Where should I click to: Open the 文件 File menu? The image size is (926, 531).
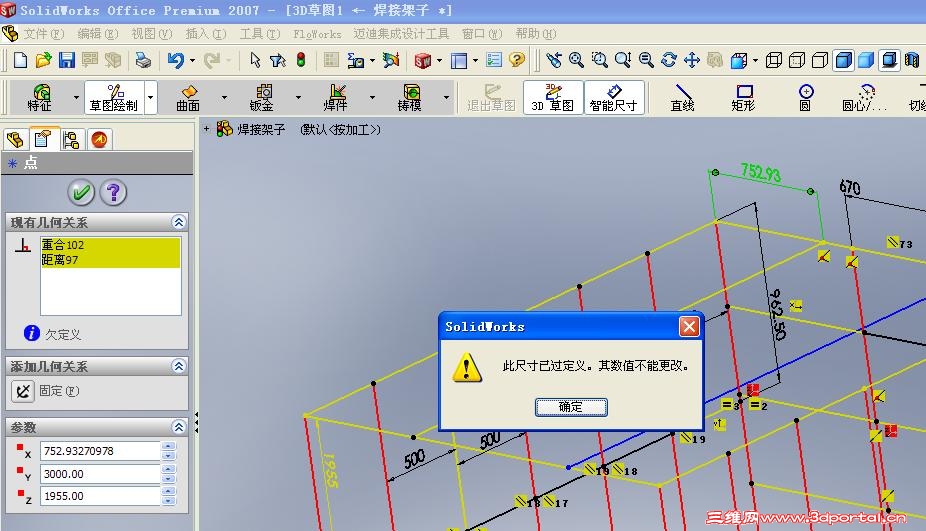point(44,34)
